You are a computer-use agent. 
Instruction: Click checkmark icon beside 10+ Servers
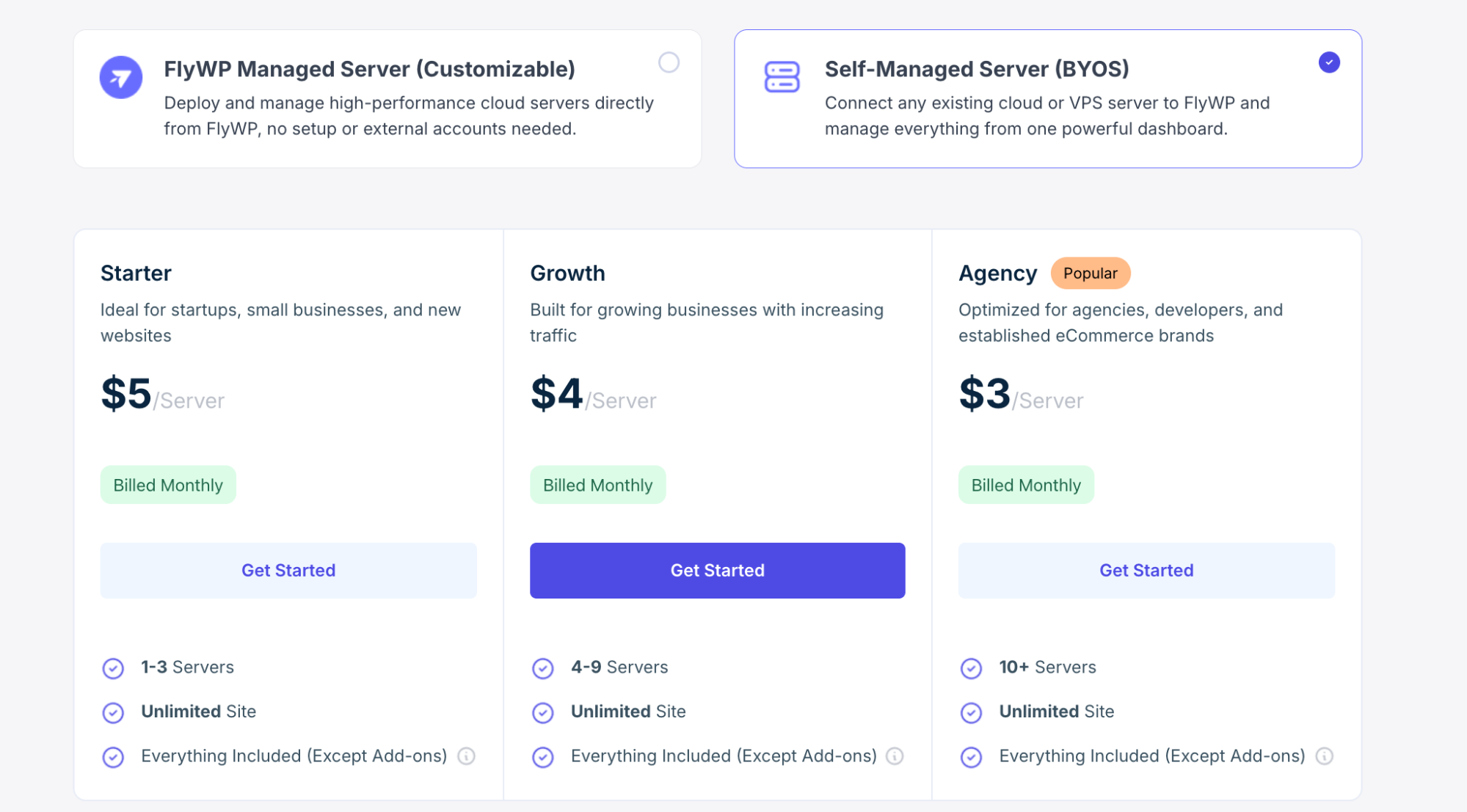tap(971, 668)
